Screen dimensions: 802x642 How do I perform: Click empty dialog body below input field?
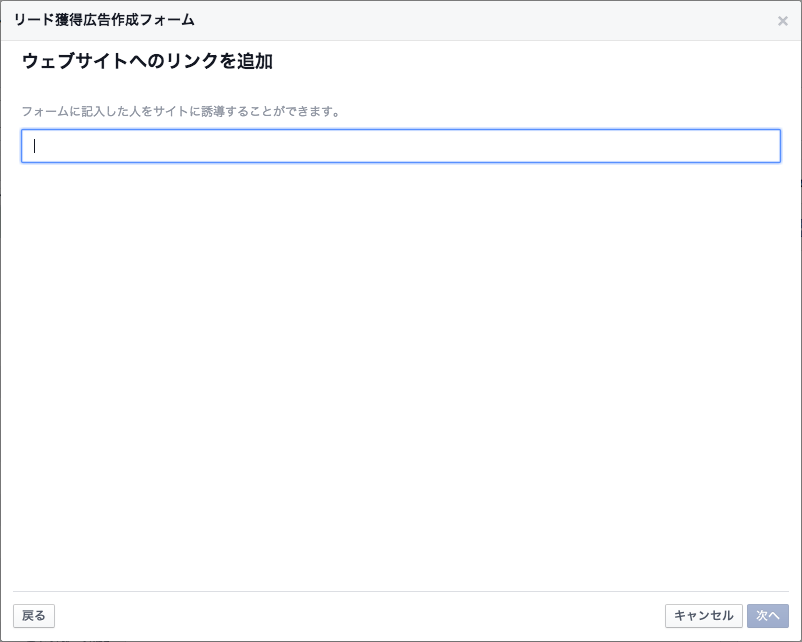point(401,376)
